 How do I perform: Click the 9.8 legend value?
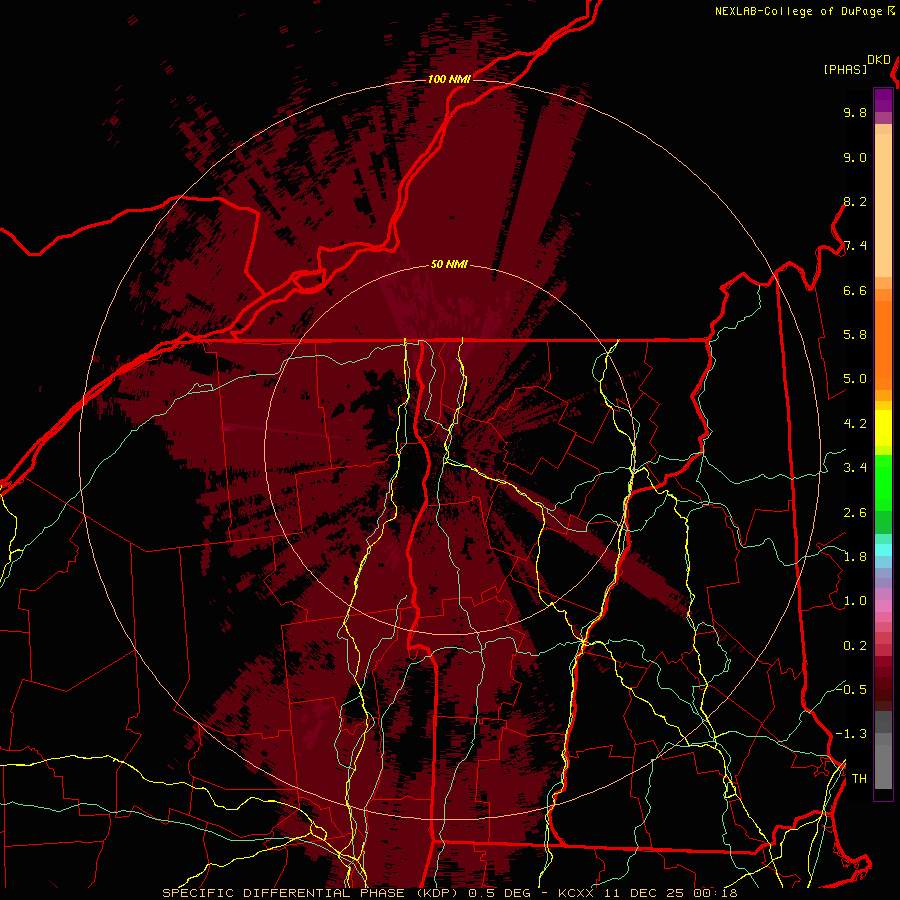(x=855, y=112)
